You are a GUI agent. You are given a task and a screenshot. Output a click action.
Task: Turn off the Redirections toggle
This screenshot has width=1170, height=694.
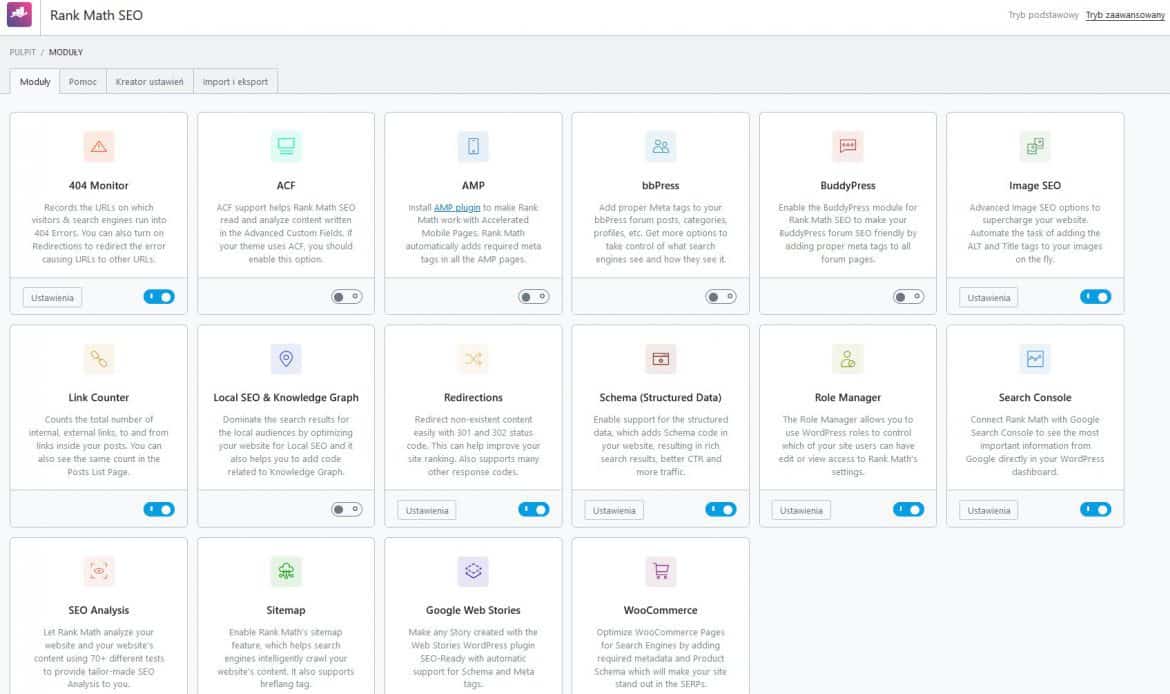click(x=534, y=510)
